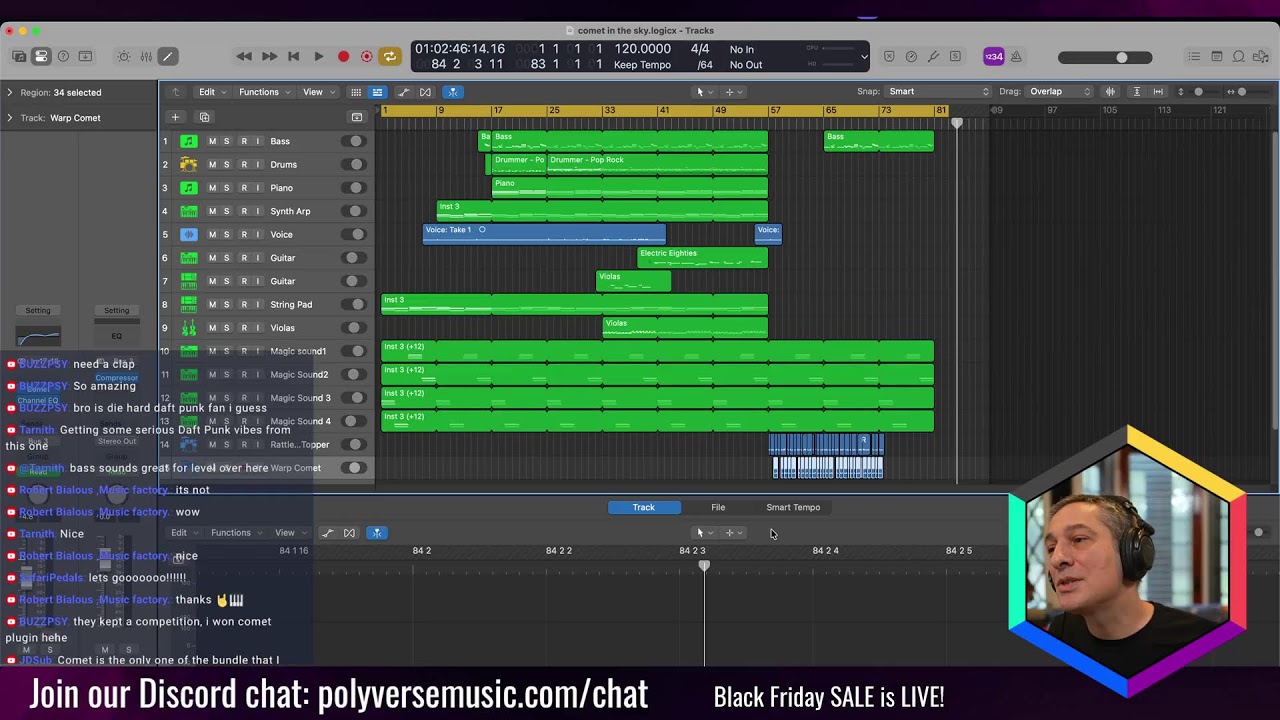The width and height of the screenshot is (1280, 720).
Task: Toggle the Show Automation icon
Action: (404, 92)
